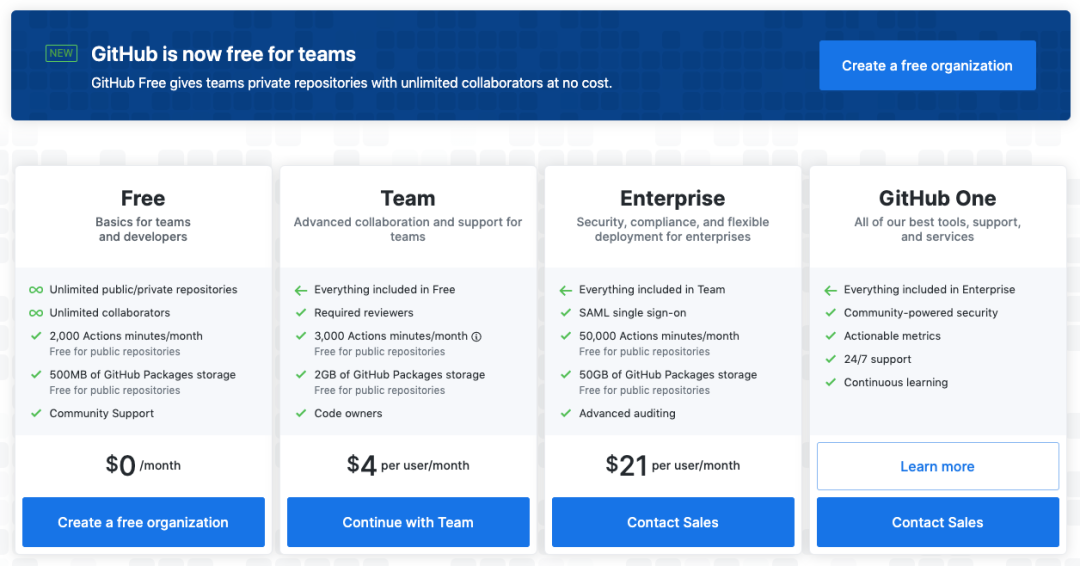1080x566 pixels.
Task: Click checkmark next to SAML single sign-on
Action: pyautogui.click(x=565, y=313)
